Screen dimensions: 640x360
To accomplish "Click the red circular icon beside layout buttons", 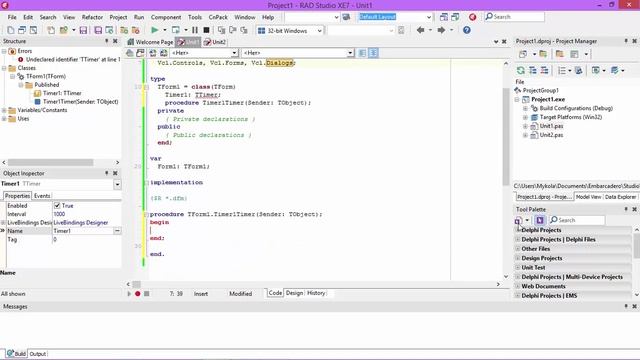I will [473, 17].
